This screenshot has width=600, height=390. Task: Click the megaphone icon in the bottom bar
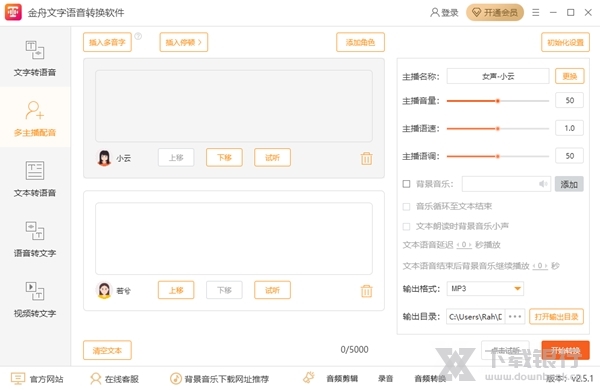pos(309,377)
